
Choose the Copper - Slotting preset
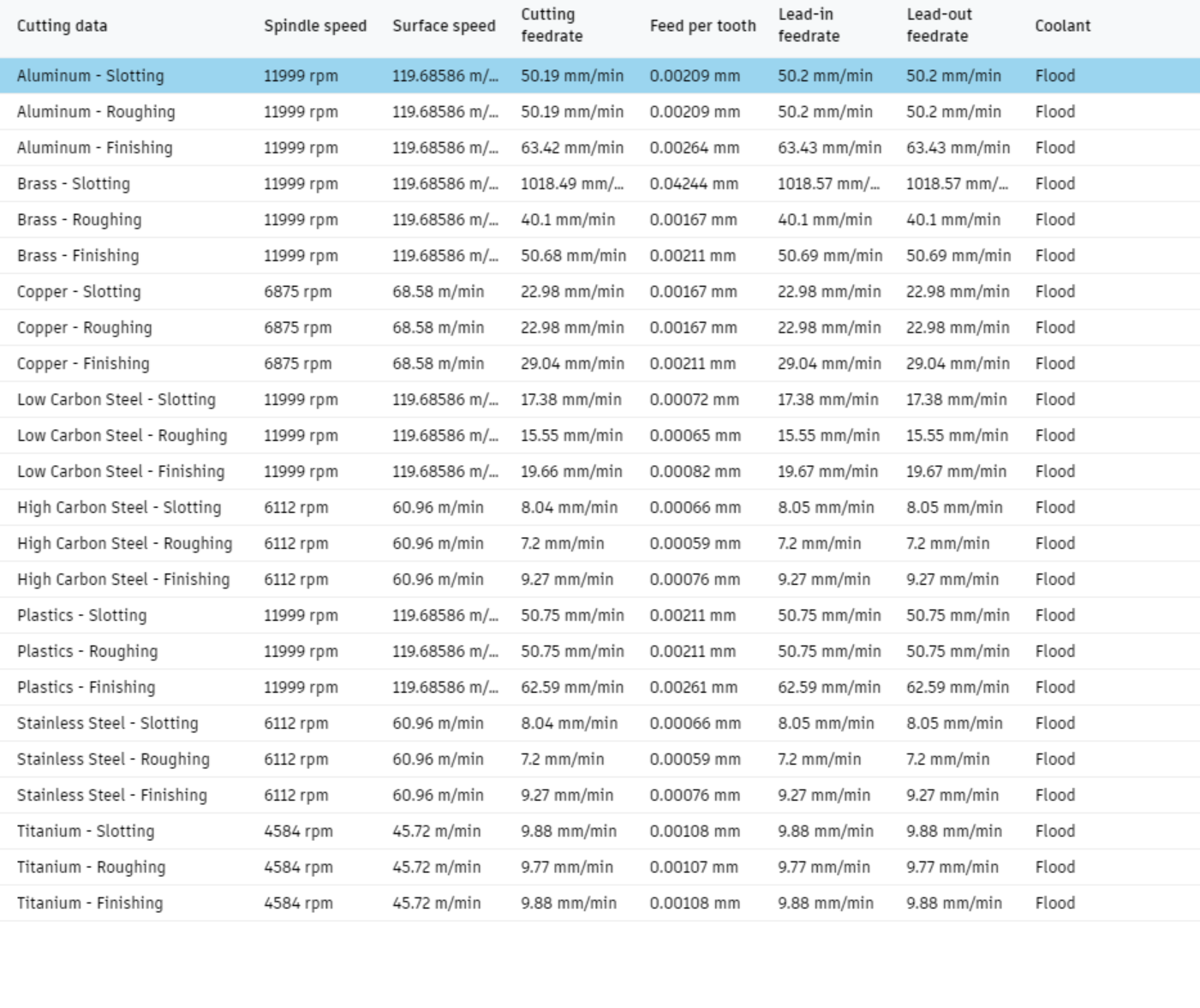coord(600,291)
